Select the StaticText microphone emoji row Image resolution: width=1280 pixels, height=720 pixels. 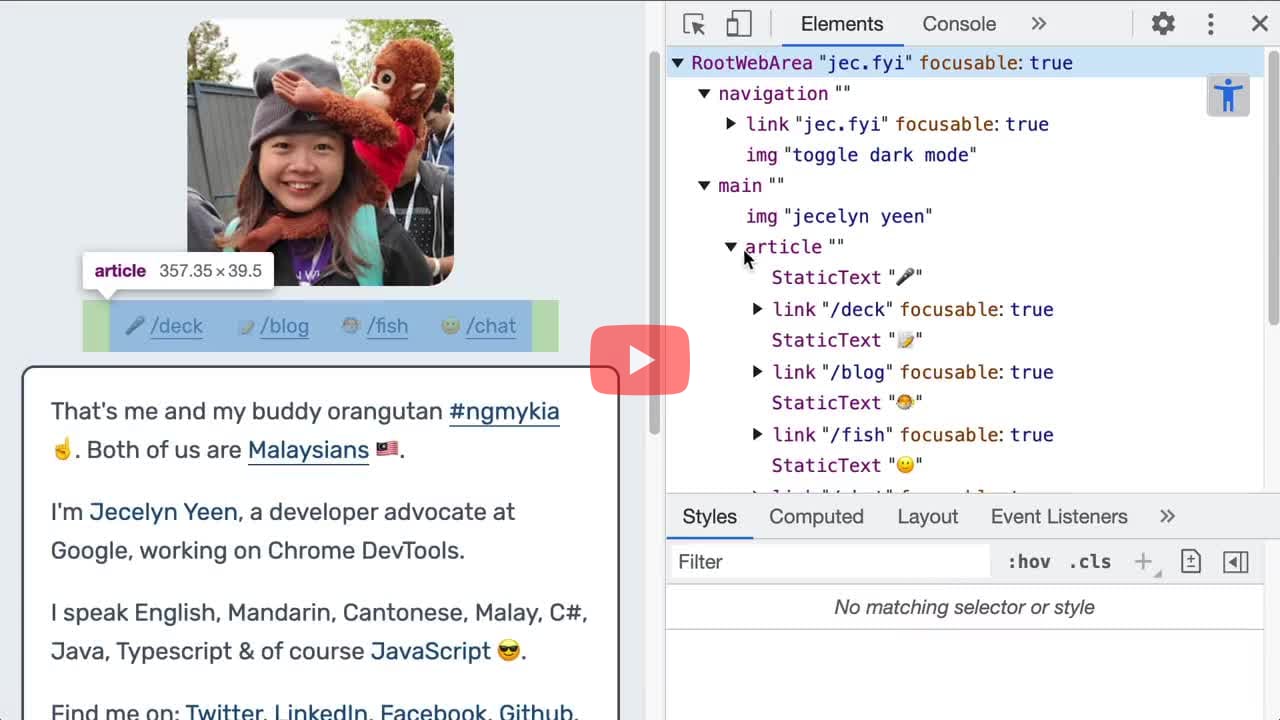point(847,277)
